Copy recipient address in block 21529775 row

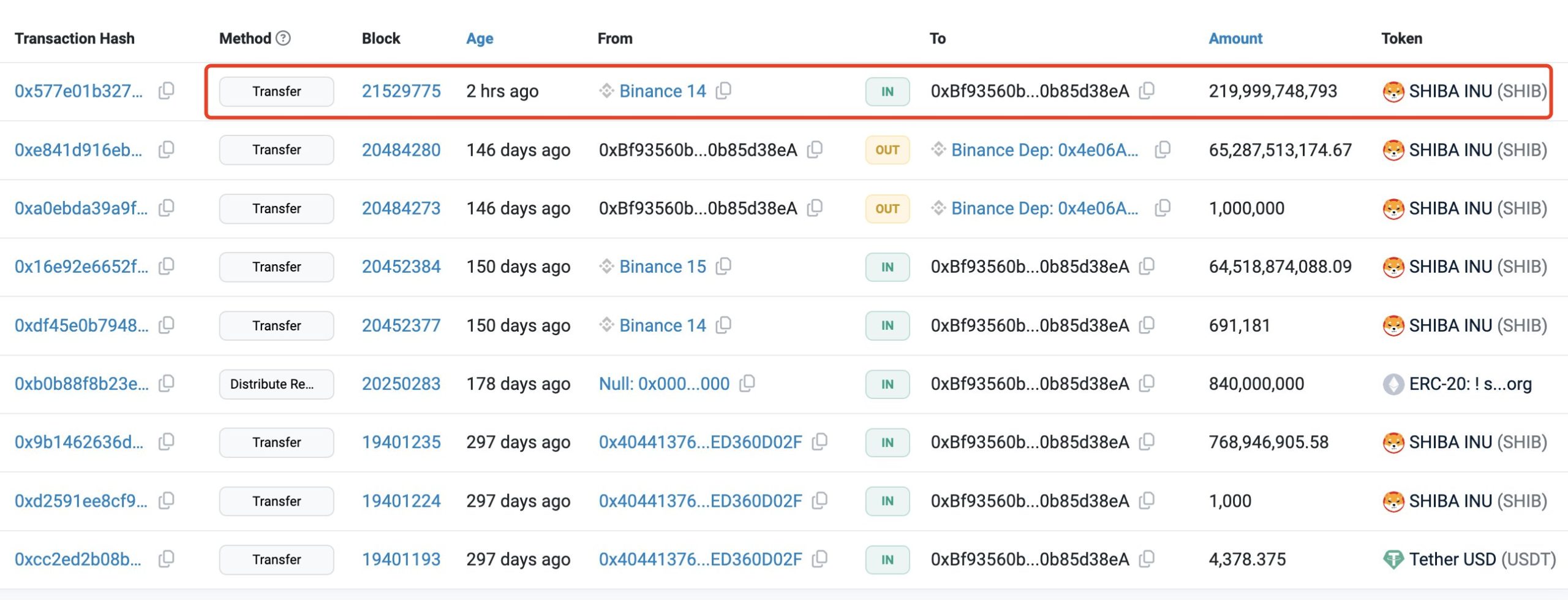pyautogui.click(x=1147, y=91)
